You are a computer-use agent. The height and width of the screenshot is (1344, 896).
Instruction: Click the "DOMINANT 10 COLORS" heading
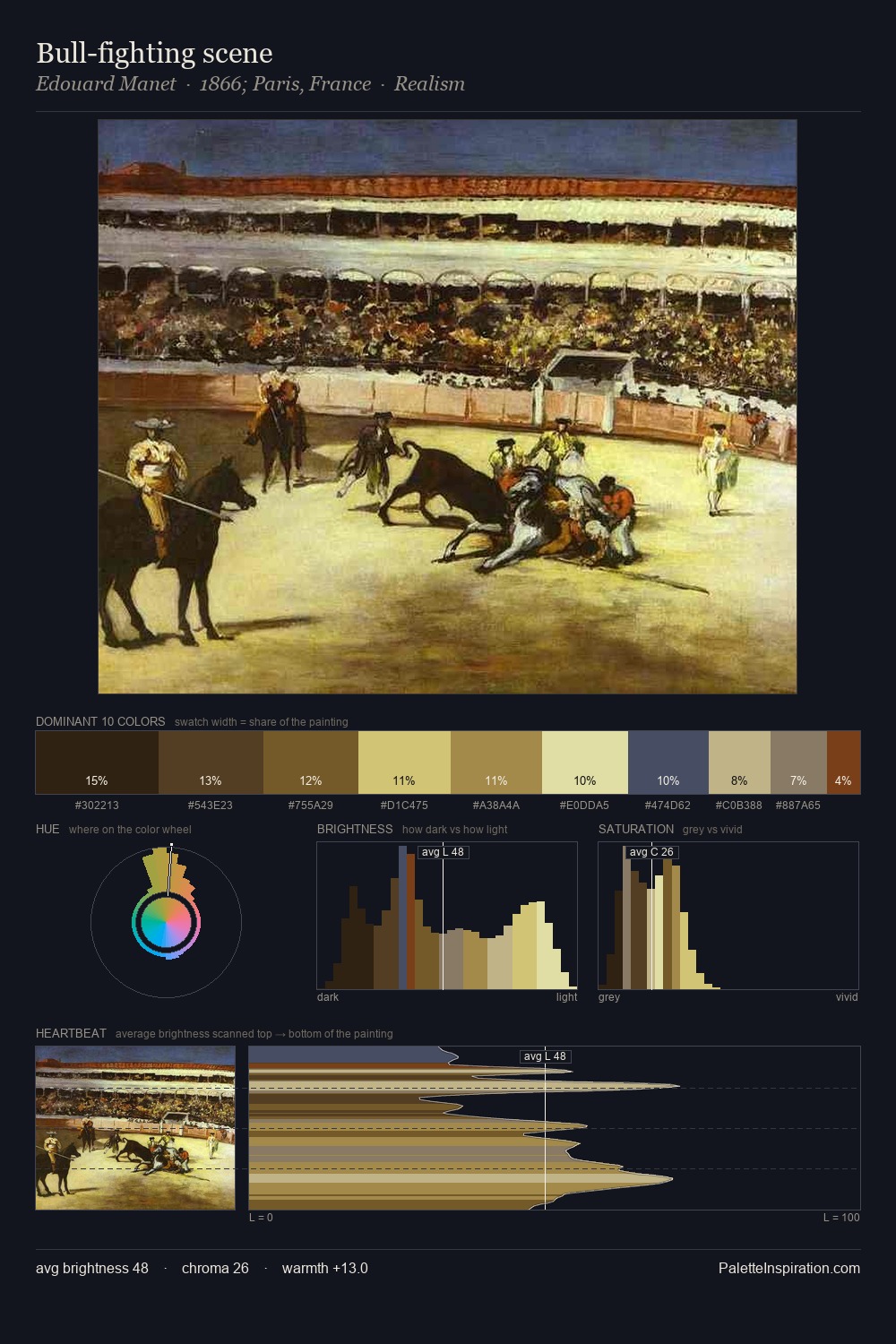click(x=100, y=721)
